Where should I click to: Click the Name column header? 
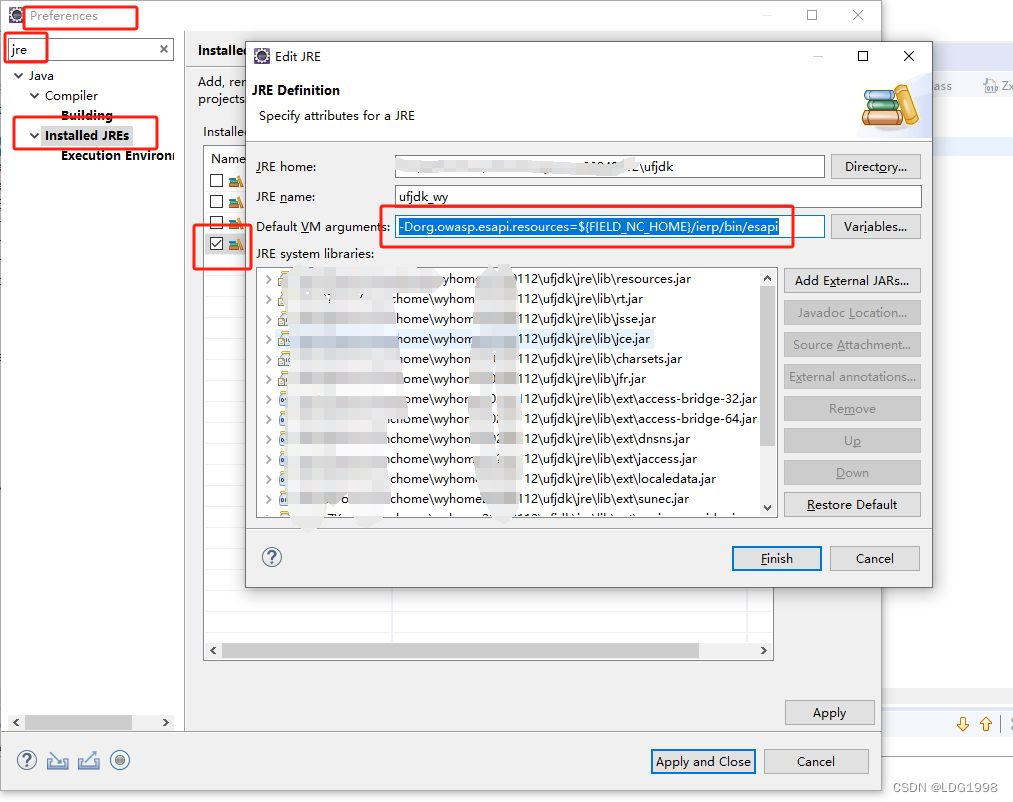click(228, 159)
